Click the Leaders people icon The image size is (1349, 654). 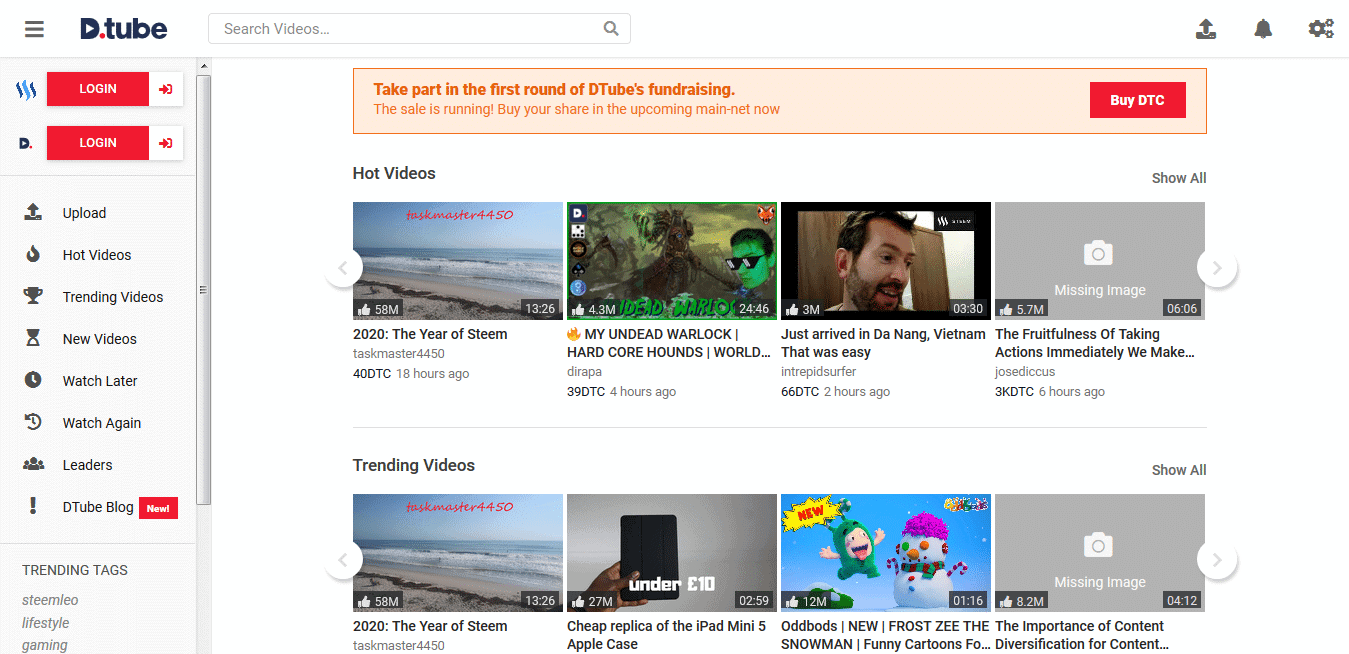(33, 465)
